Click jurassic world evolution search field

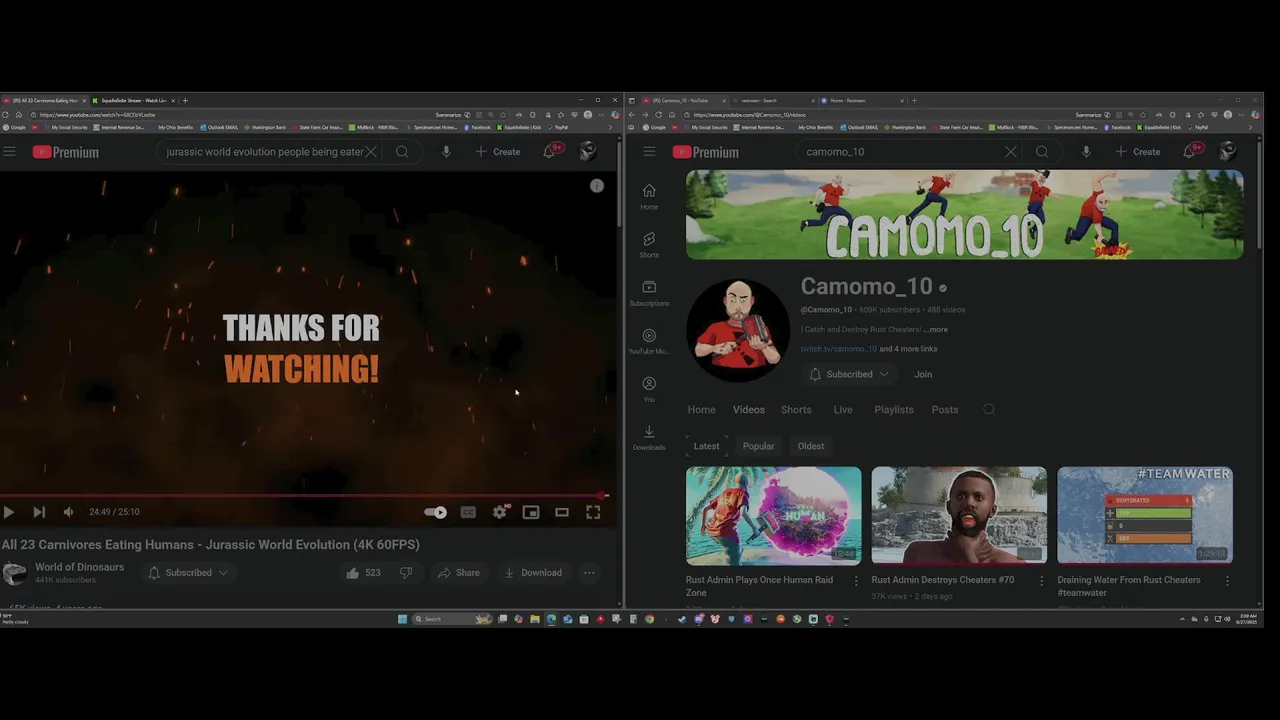click(264, 152)
